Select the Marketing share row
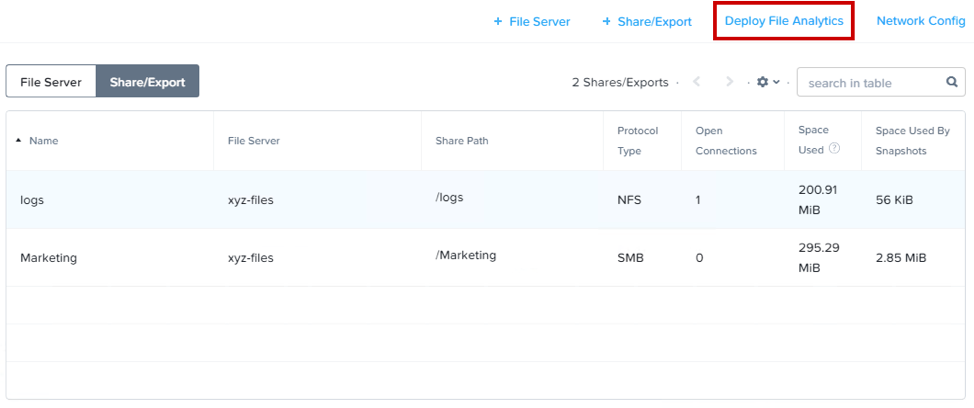974x408 pixels. [486, 258]
